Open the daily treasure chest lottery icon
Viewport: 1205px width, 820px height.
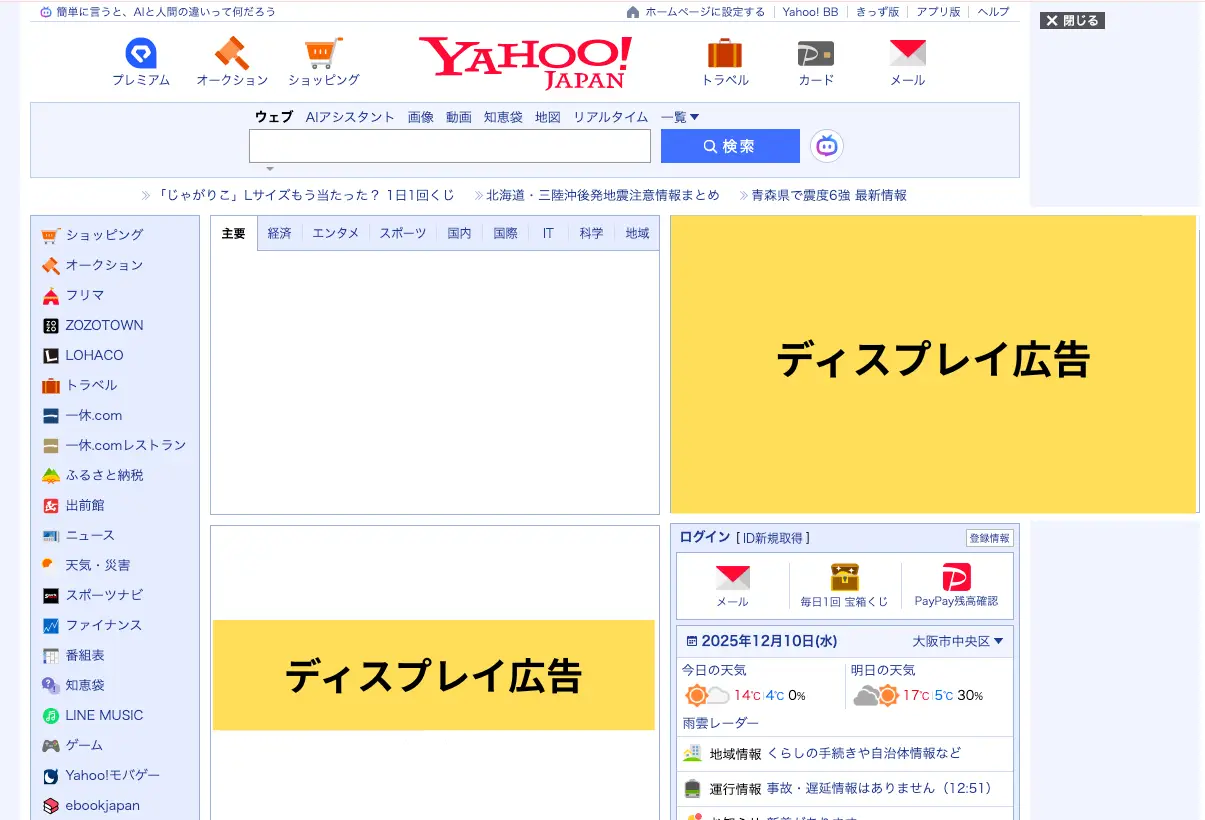pos(844,578)
